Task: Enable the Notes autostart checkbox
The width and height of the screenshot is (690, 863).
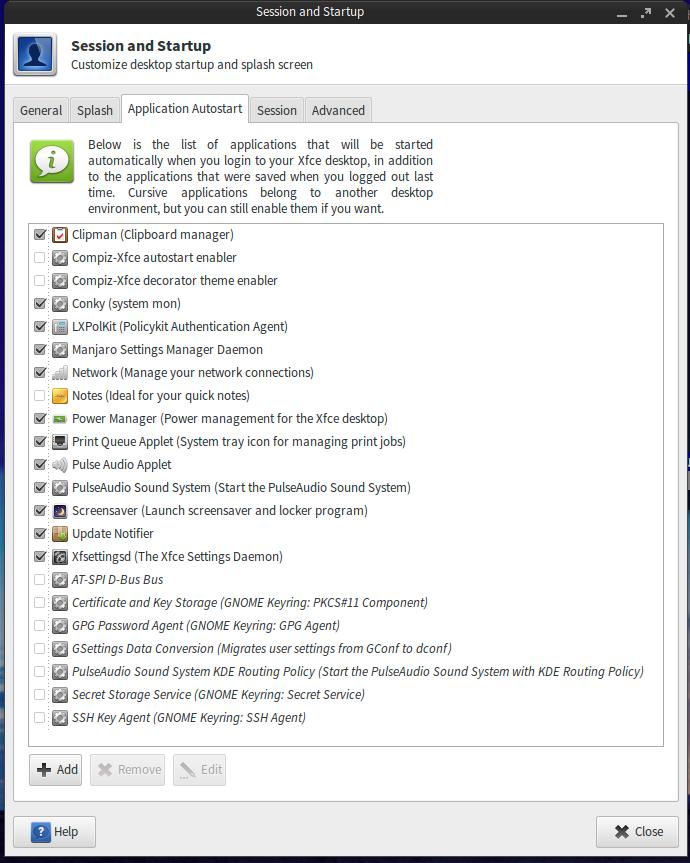Action: click(x=40, y=396)
